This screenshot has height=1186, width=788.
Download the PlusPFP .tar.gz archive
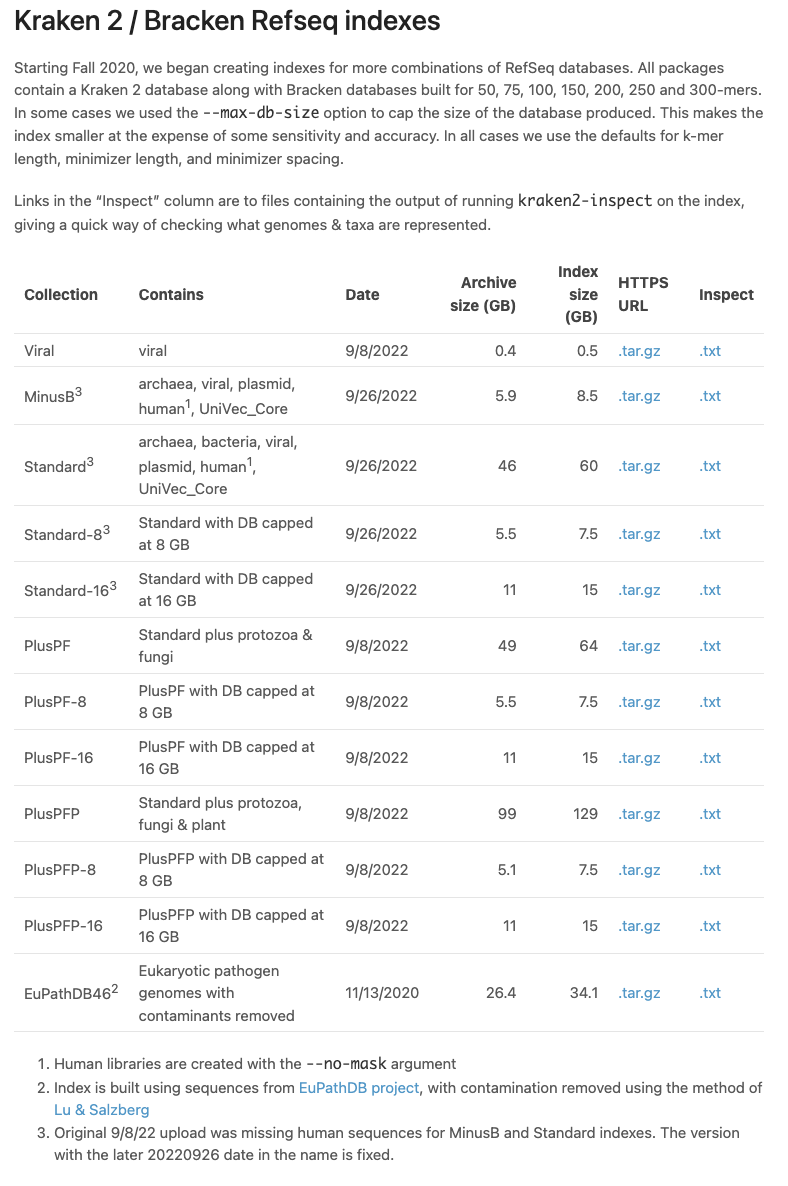(639, 814)
